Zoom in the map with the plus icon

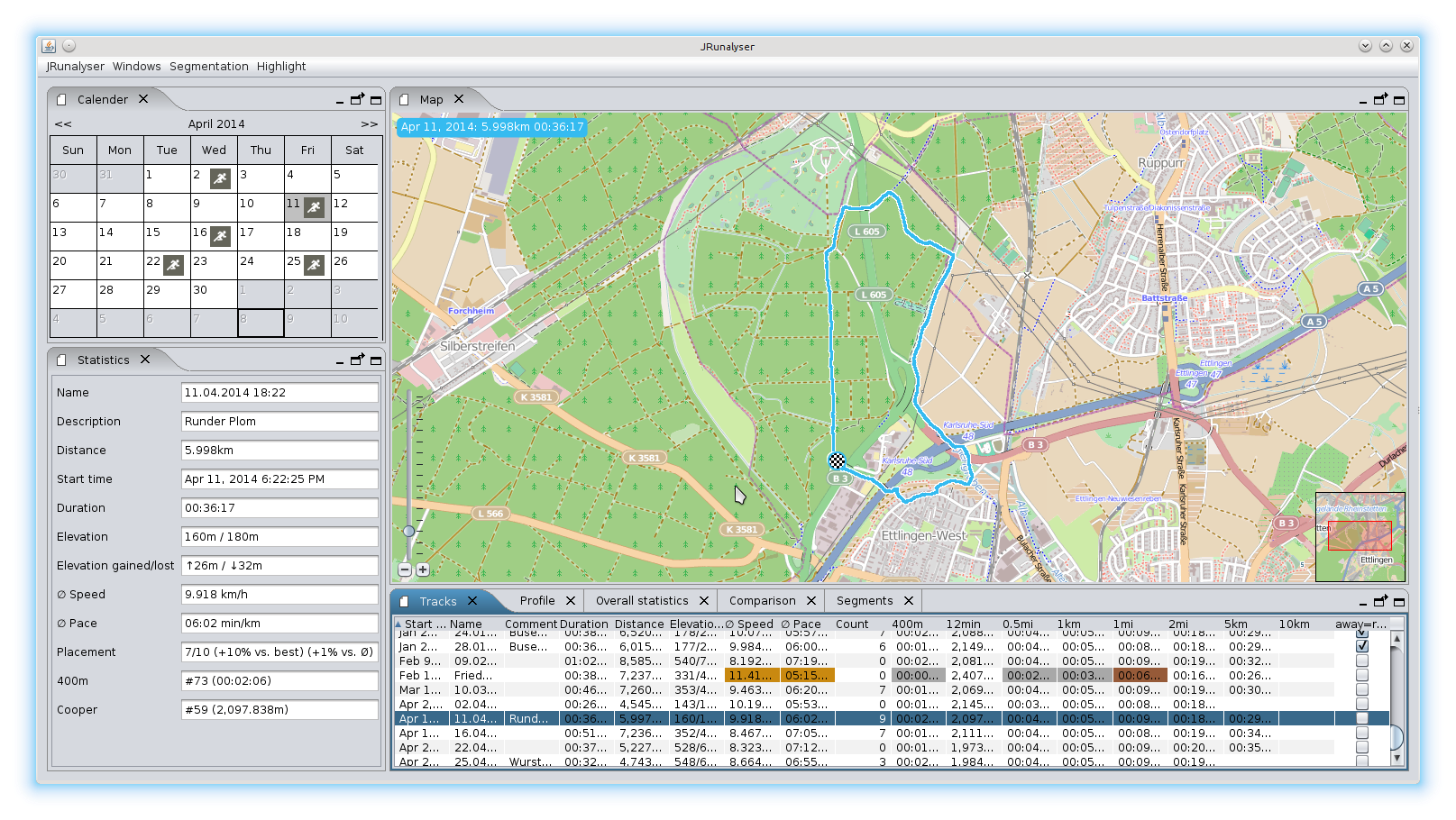tap(422, 569)
